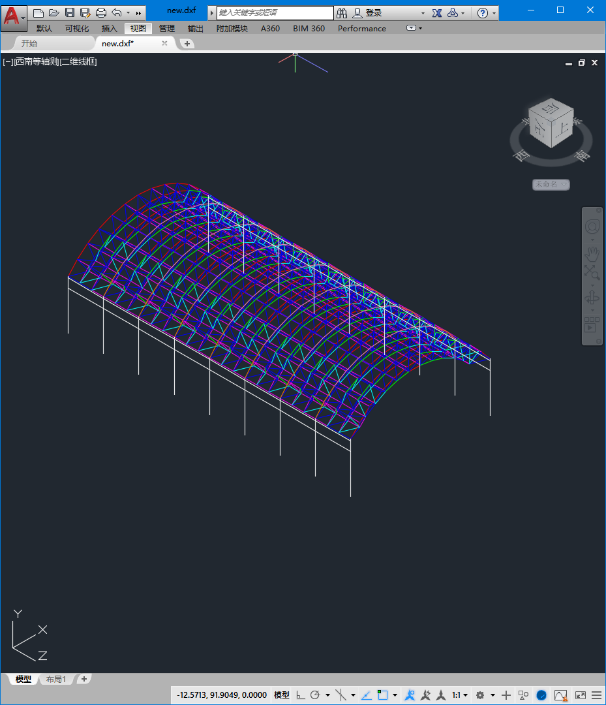Click the Help question mark icon
The width and height of the screenshot is (606, 705).
pyautogui.click(x=483, y=13)
